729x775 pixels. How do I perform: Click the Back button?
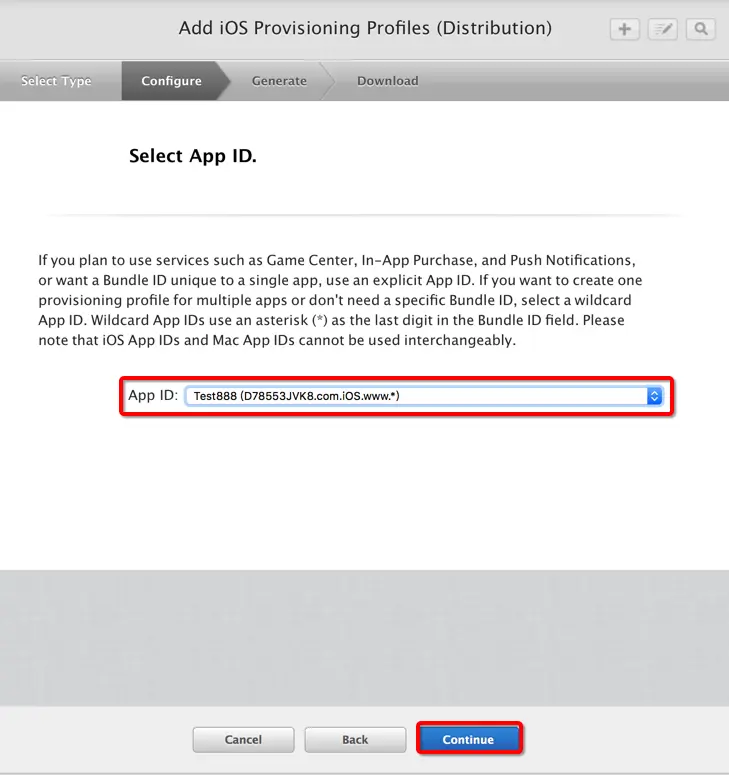point(355,739)
